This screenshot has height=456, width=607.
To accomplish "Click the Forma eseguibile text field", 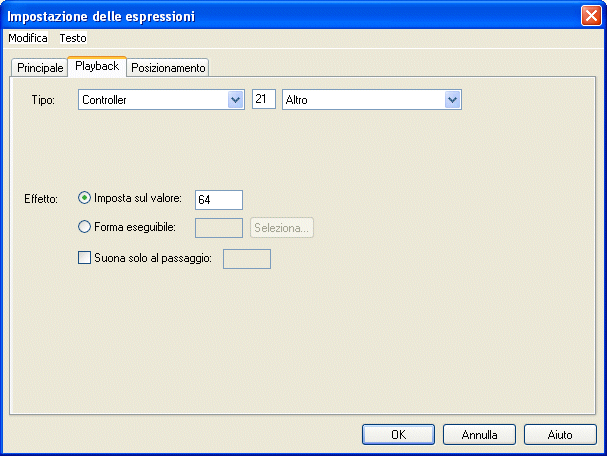I will [219, 228].
